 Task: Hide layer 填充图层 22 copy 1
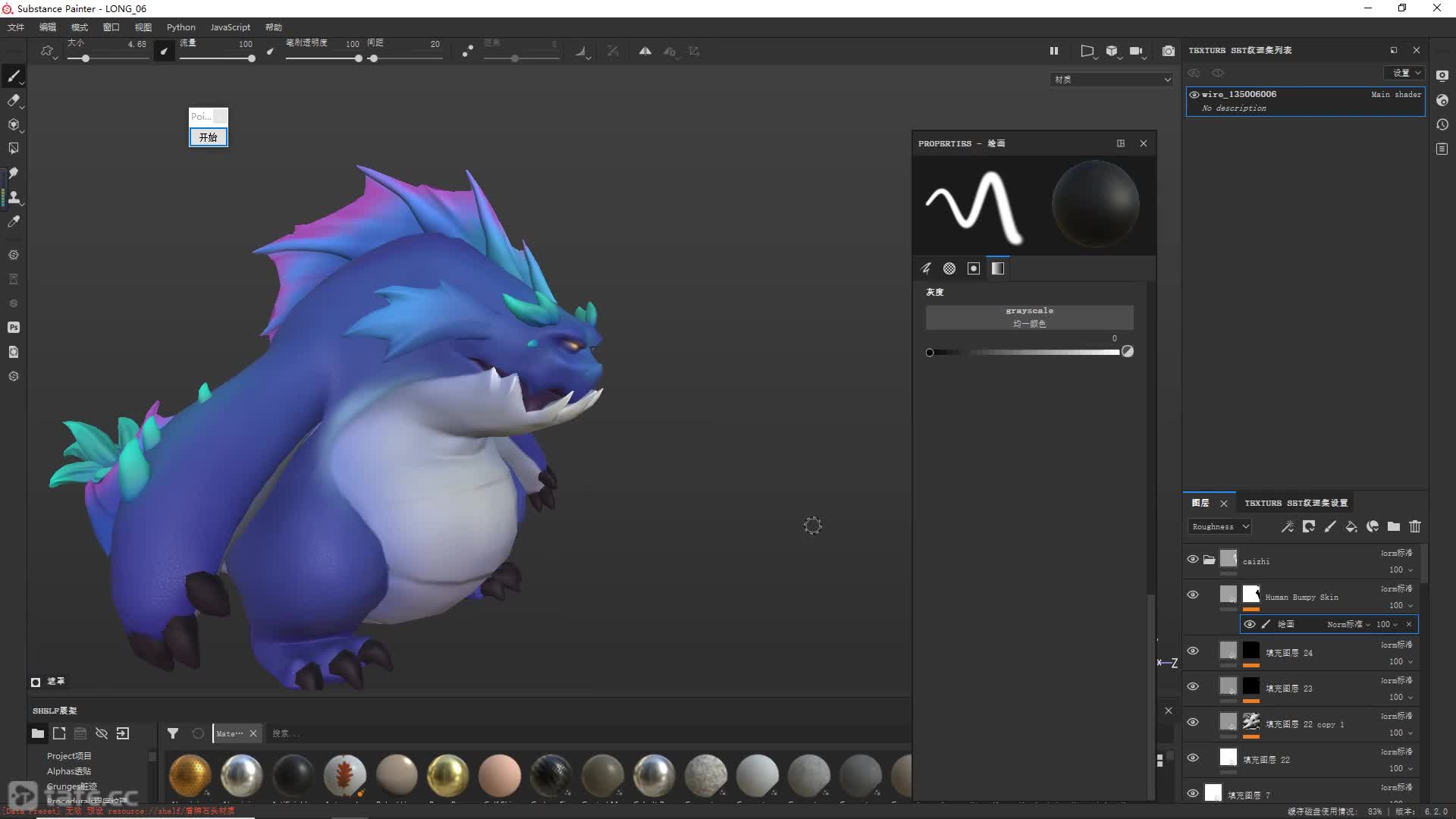(1193, 722)
